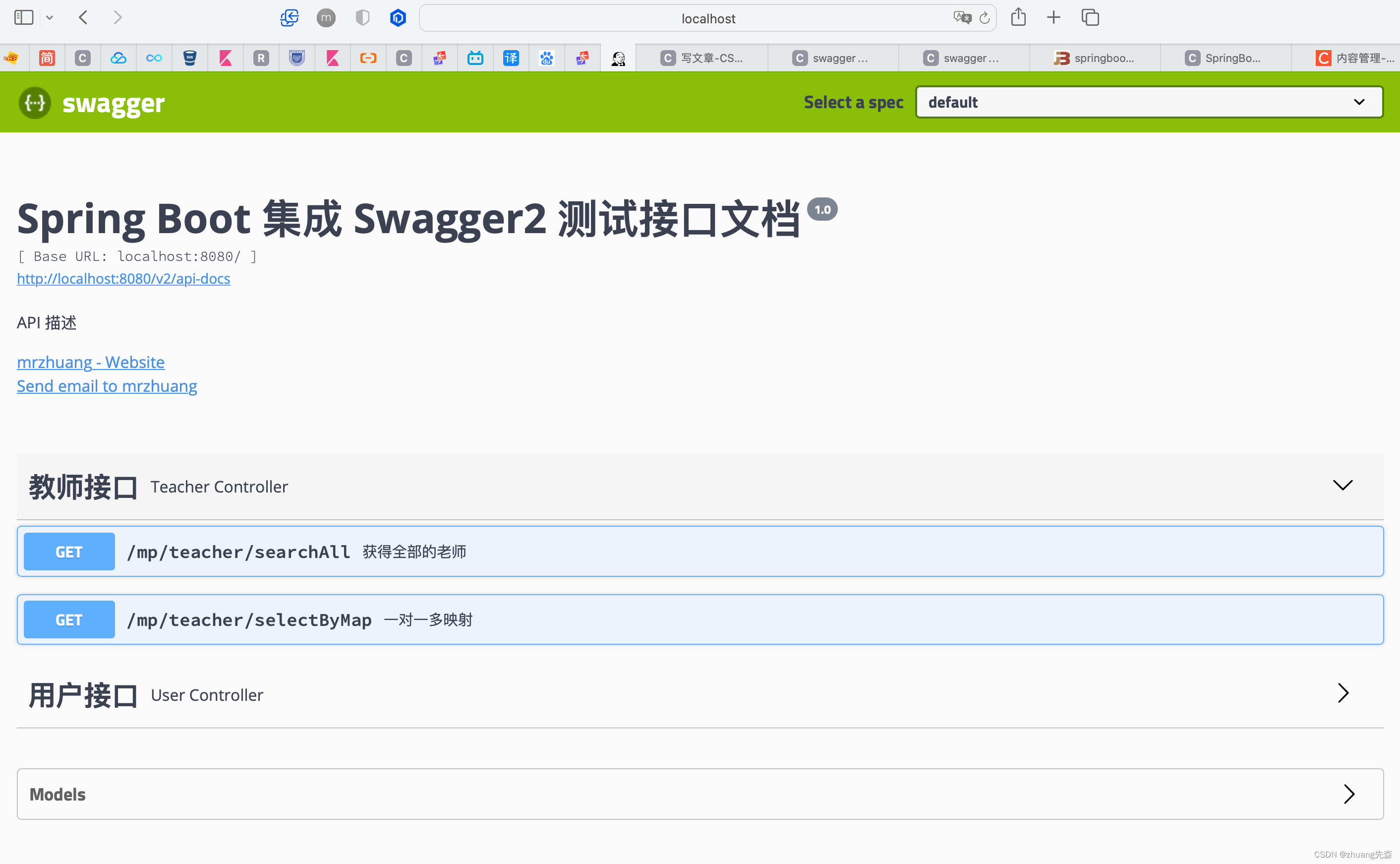
Task: Click the Safari sidebar toggle icon
Action: [23, 18]
